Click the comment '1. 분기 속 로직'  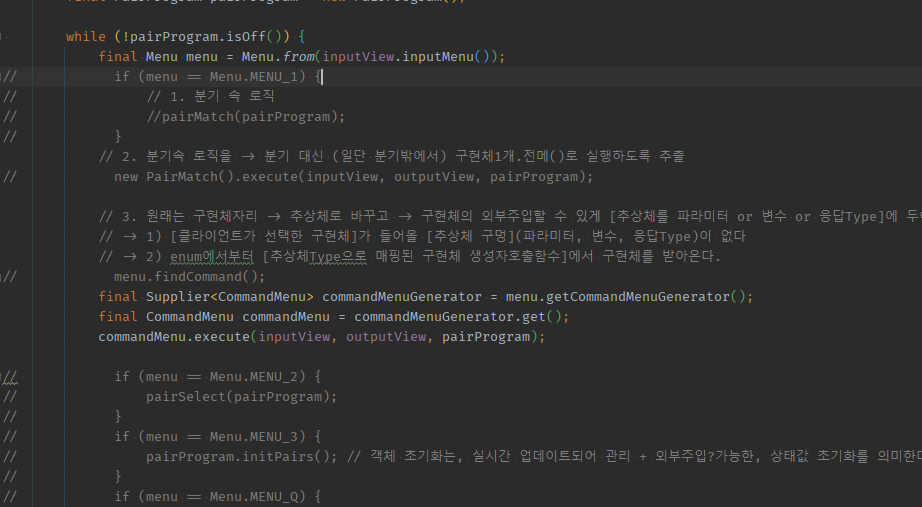click(x=211, y=96)
